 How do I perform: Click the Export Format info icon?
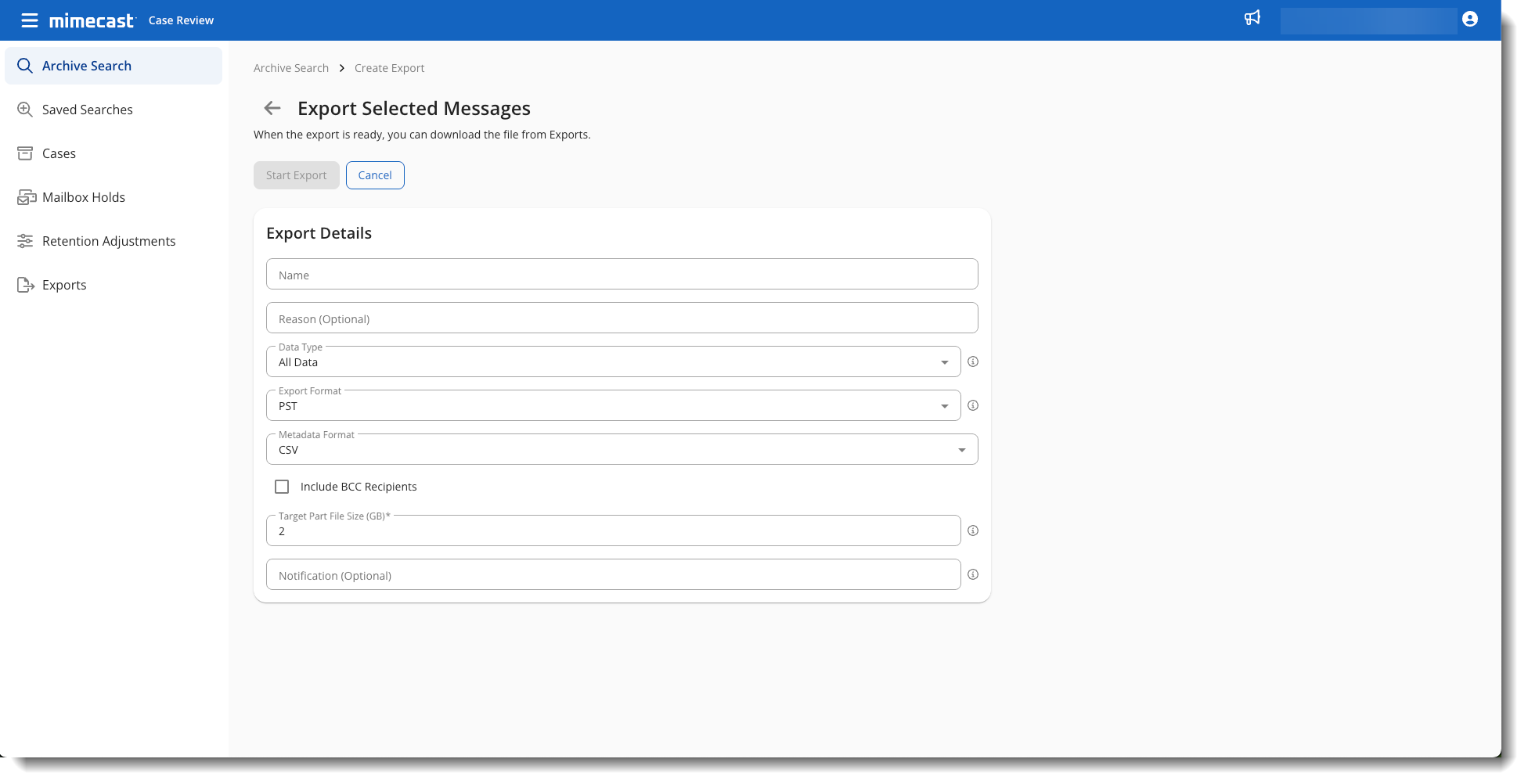973,405
